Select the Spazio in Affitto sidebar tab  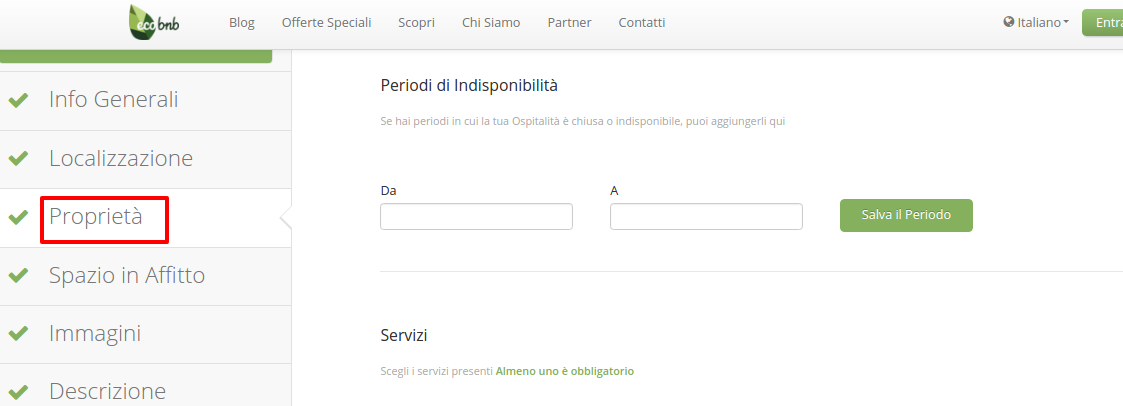[127, 276]
